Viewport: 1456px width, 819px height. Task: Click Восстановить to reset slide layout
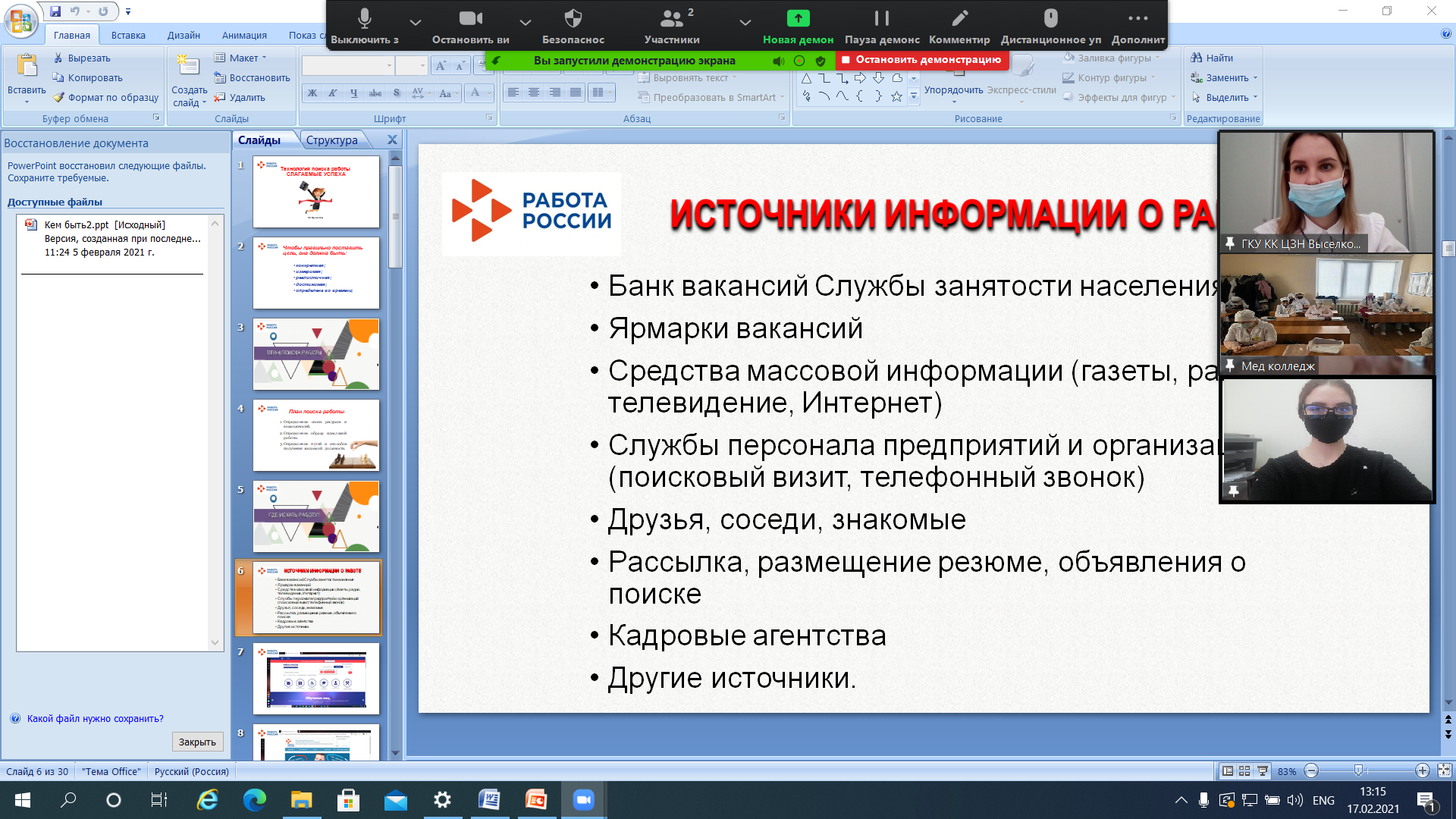[252, 77]
